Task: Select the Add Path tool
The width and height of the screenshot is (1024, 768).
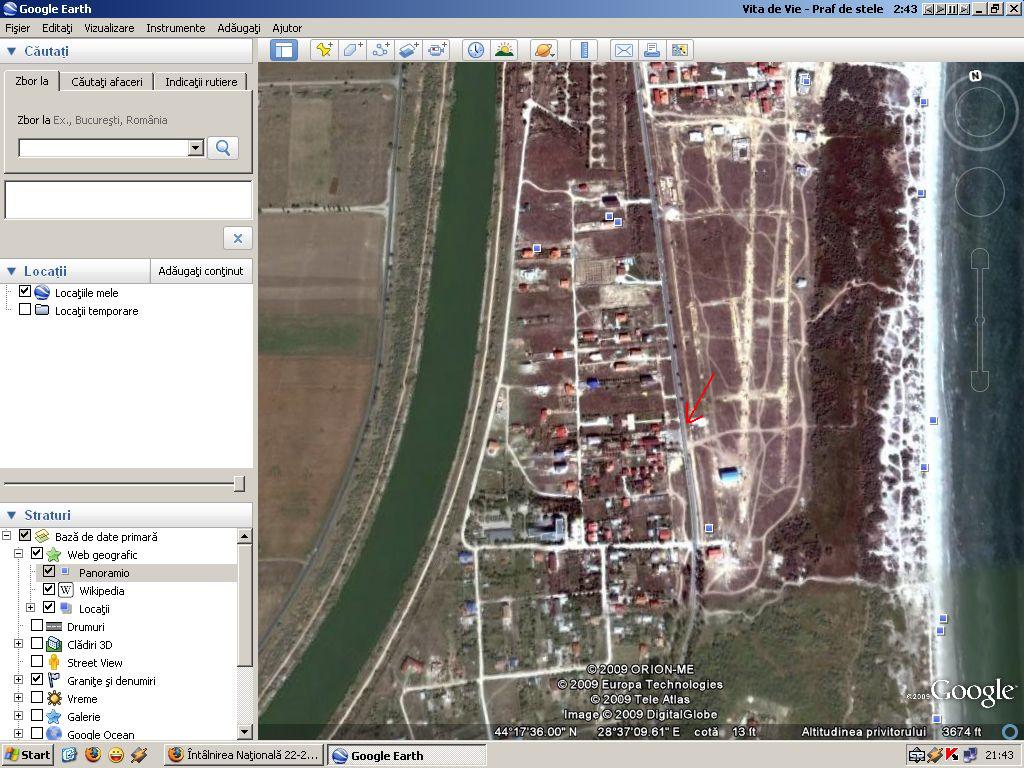Action: 381,50
